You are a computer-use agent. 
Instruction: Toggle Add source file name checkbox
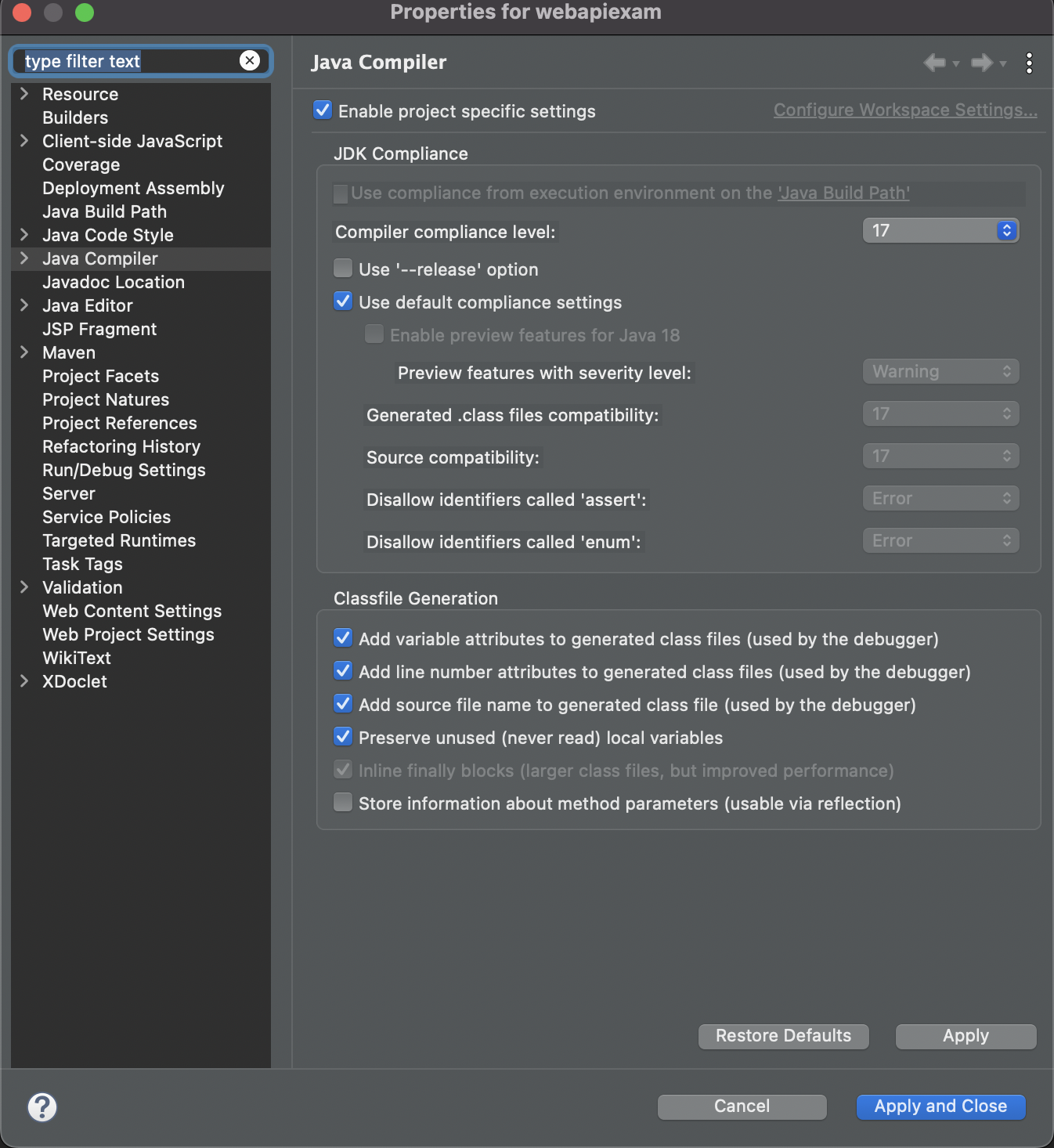pos(343,704)
